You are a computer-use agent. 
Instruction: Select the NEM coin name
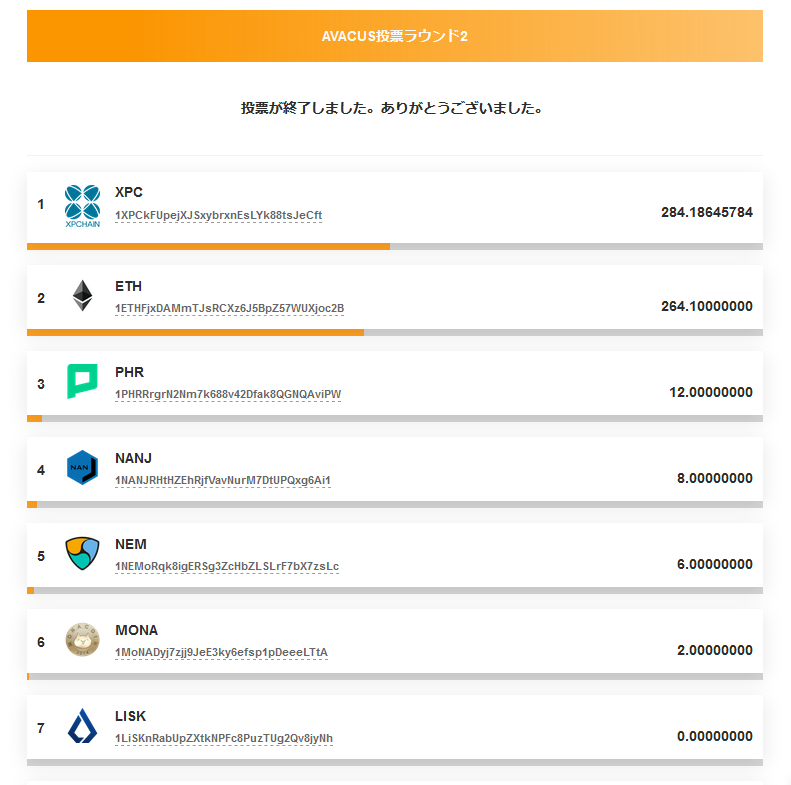point(131,544)
